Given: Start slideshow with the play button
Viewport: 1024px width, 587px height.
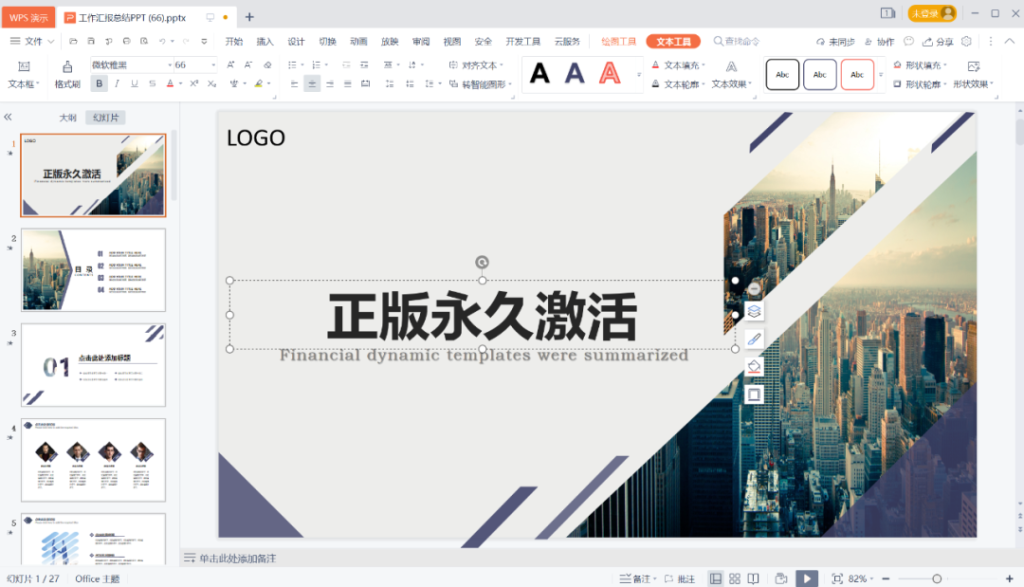Looking at the screenshot, I should click(x=807, y=579).
